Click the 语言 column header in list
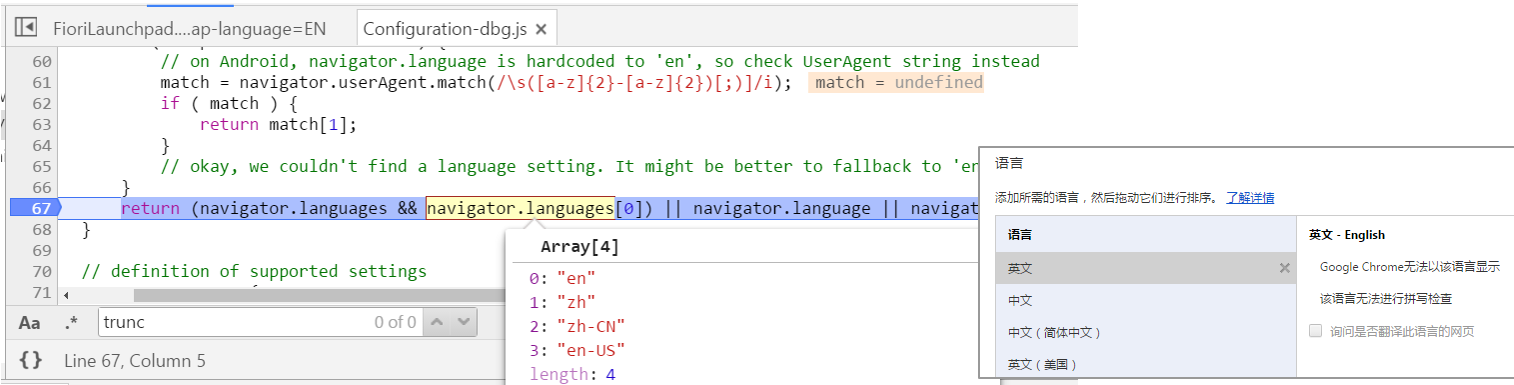Screen dimensions: 1514x385 (x=1020, y=235)
